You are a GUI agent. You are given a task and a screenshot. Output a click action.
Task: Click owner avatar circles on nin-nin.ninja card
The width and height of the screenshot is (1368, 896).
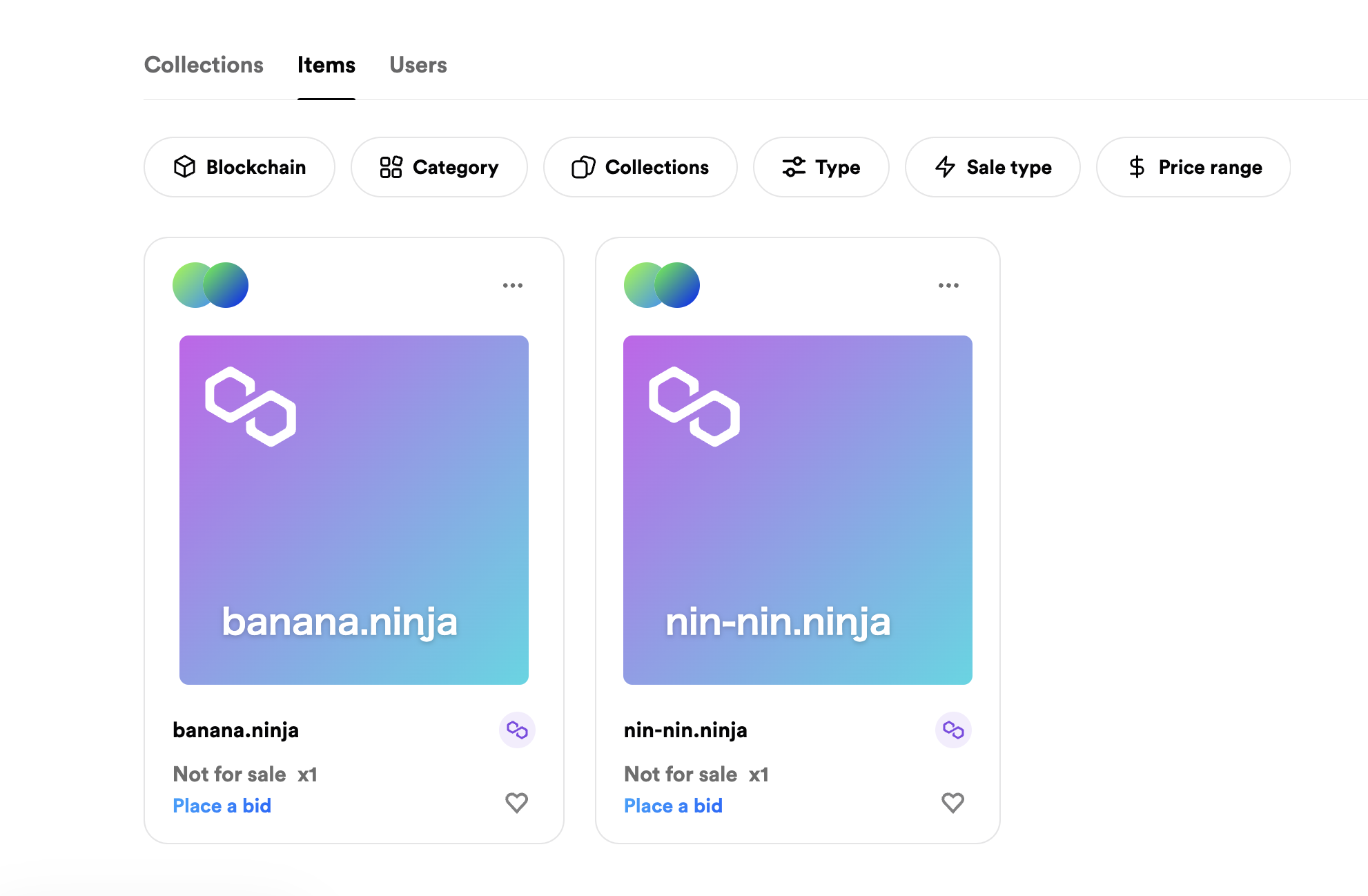pos(662,285)
